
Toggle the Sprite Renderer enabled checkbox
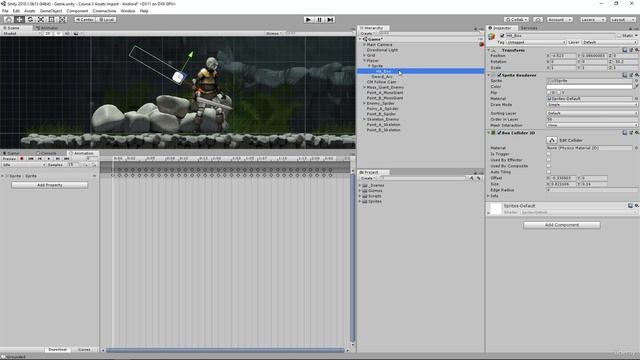click(x=499, y=75)
